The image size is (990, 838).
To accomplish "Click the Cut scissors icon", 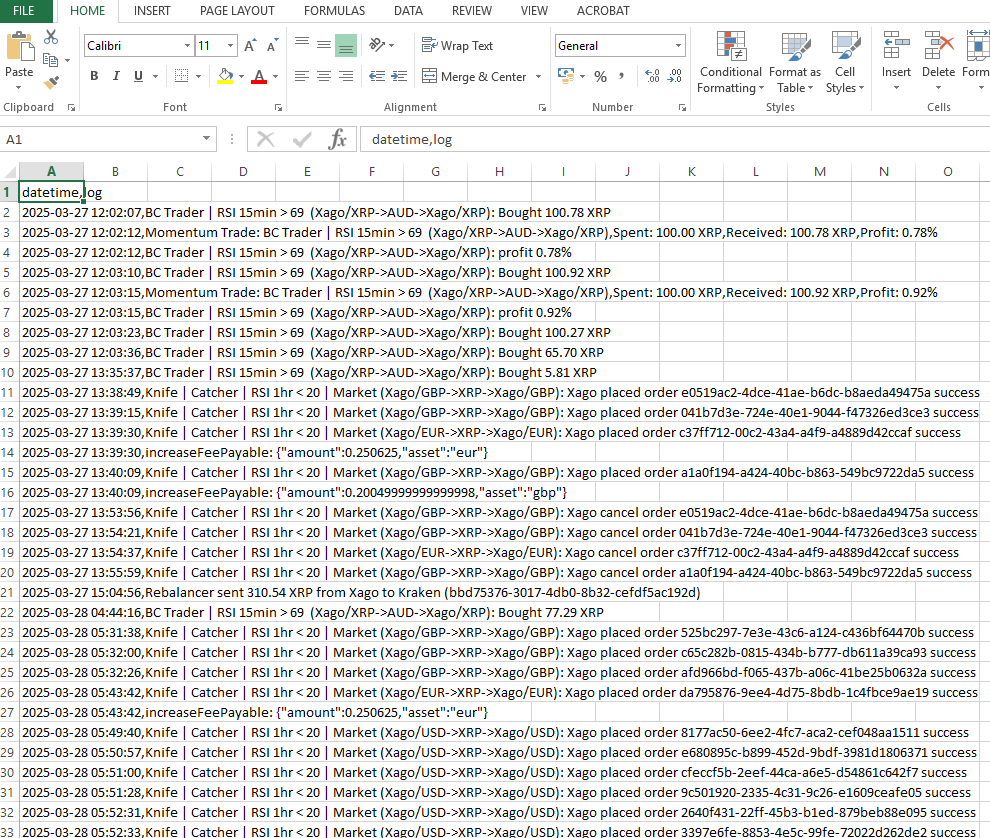I will point(51,37).
